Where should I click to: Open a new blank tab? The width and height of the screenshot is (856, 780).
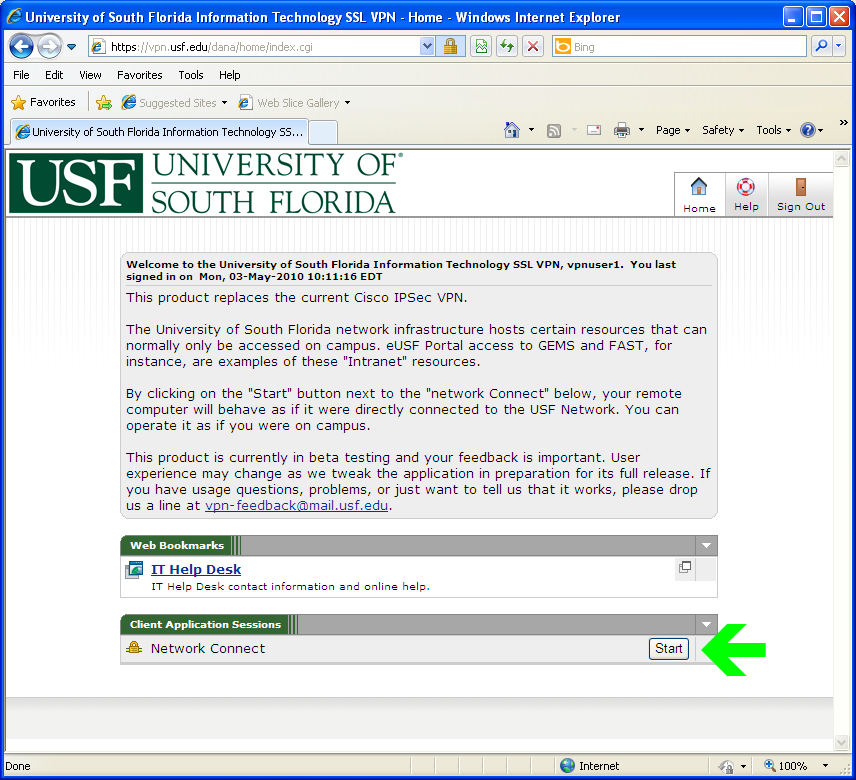point(323,133)
